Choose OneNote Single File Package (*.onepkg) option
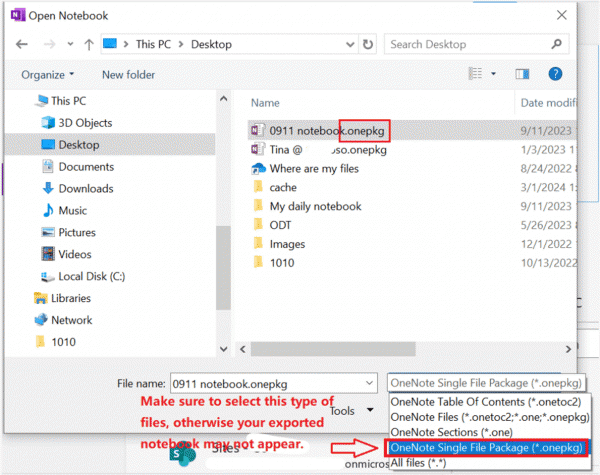This screenshot has width=600, height=475. tap(486, 447)
